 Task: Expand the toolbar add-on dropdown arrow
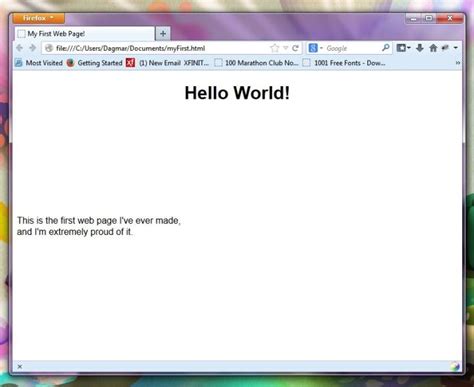(x=456, y=48)
